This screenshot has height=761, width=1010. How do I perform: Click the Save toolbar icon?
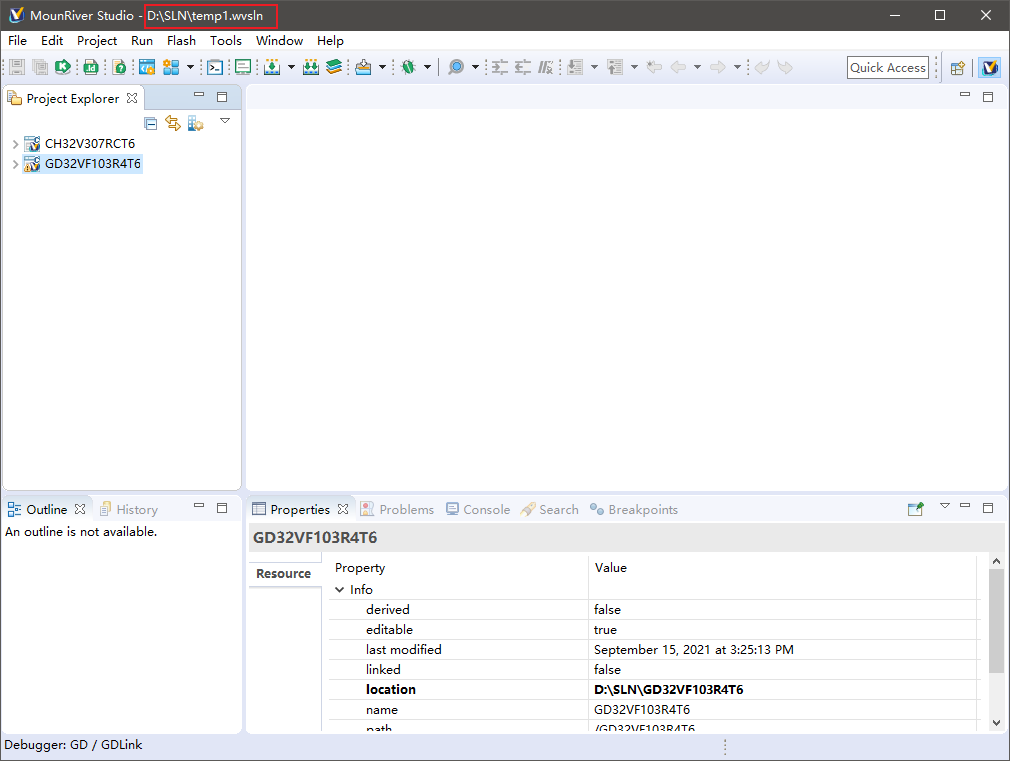(x=17, y=67)
